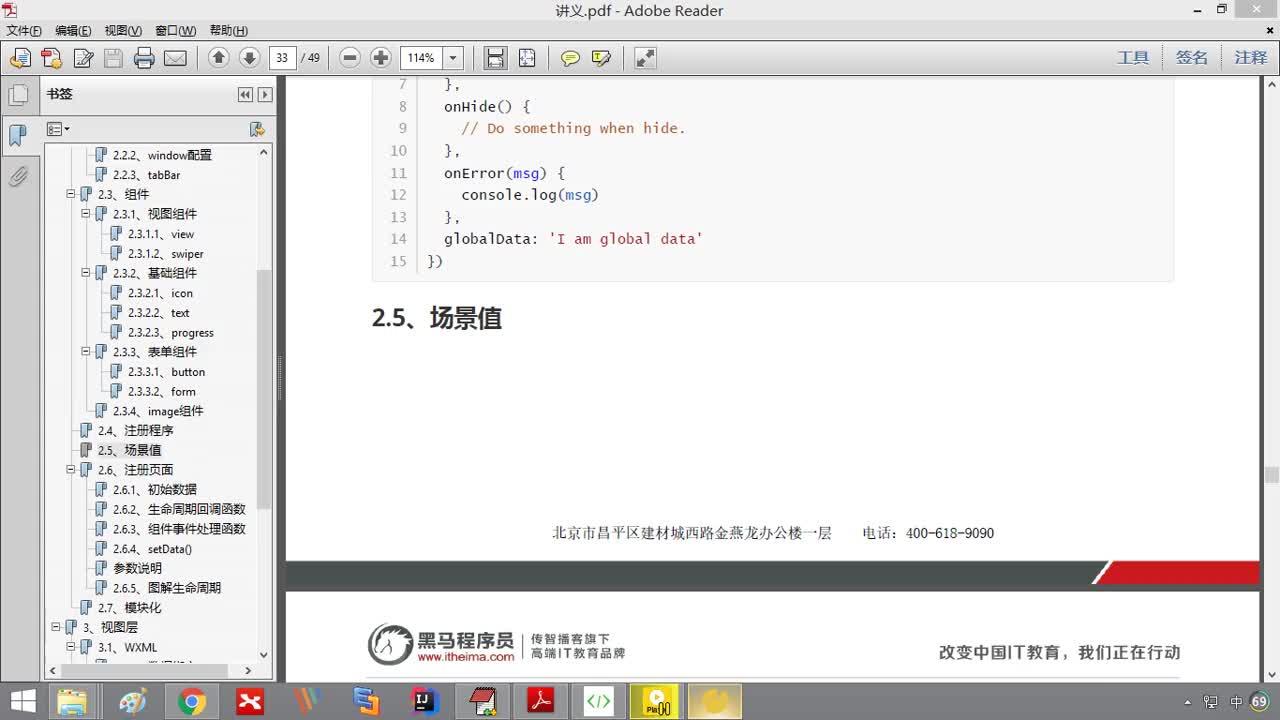The image size is (1280, 720).
Task: Click the find current bookmark icon
Action: (257, 129)
